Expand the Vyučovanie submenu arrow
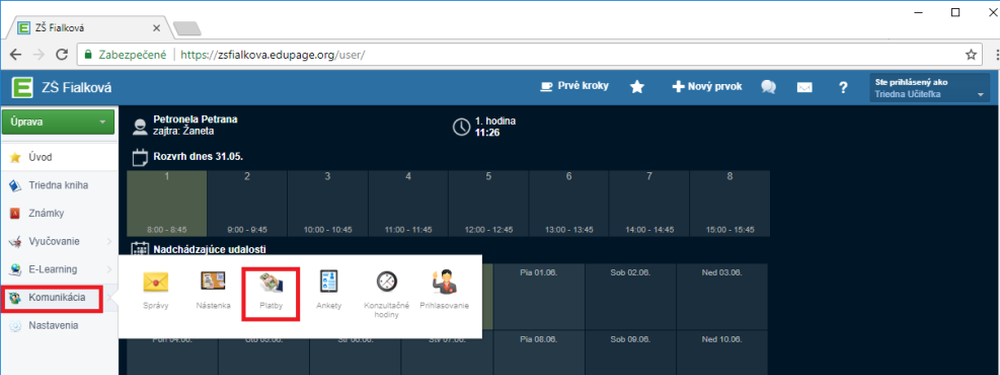Screen dimensions: 1000x375 109,242
